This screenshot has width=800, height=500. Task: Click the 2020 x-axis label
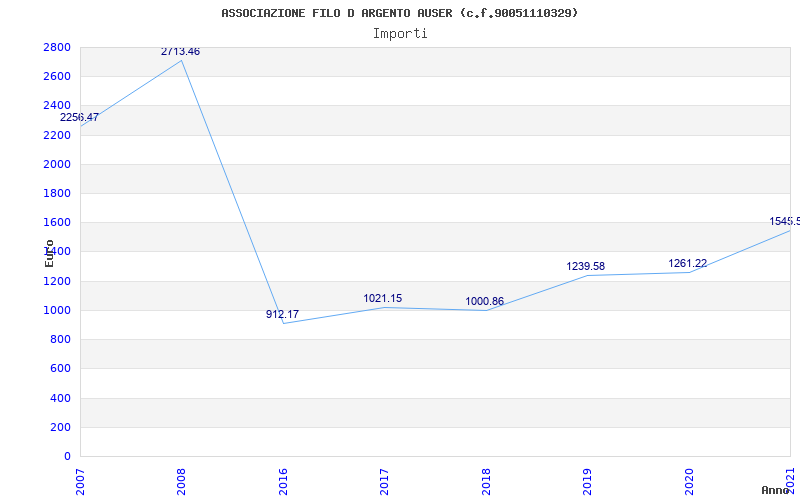coord(688,482)
